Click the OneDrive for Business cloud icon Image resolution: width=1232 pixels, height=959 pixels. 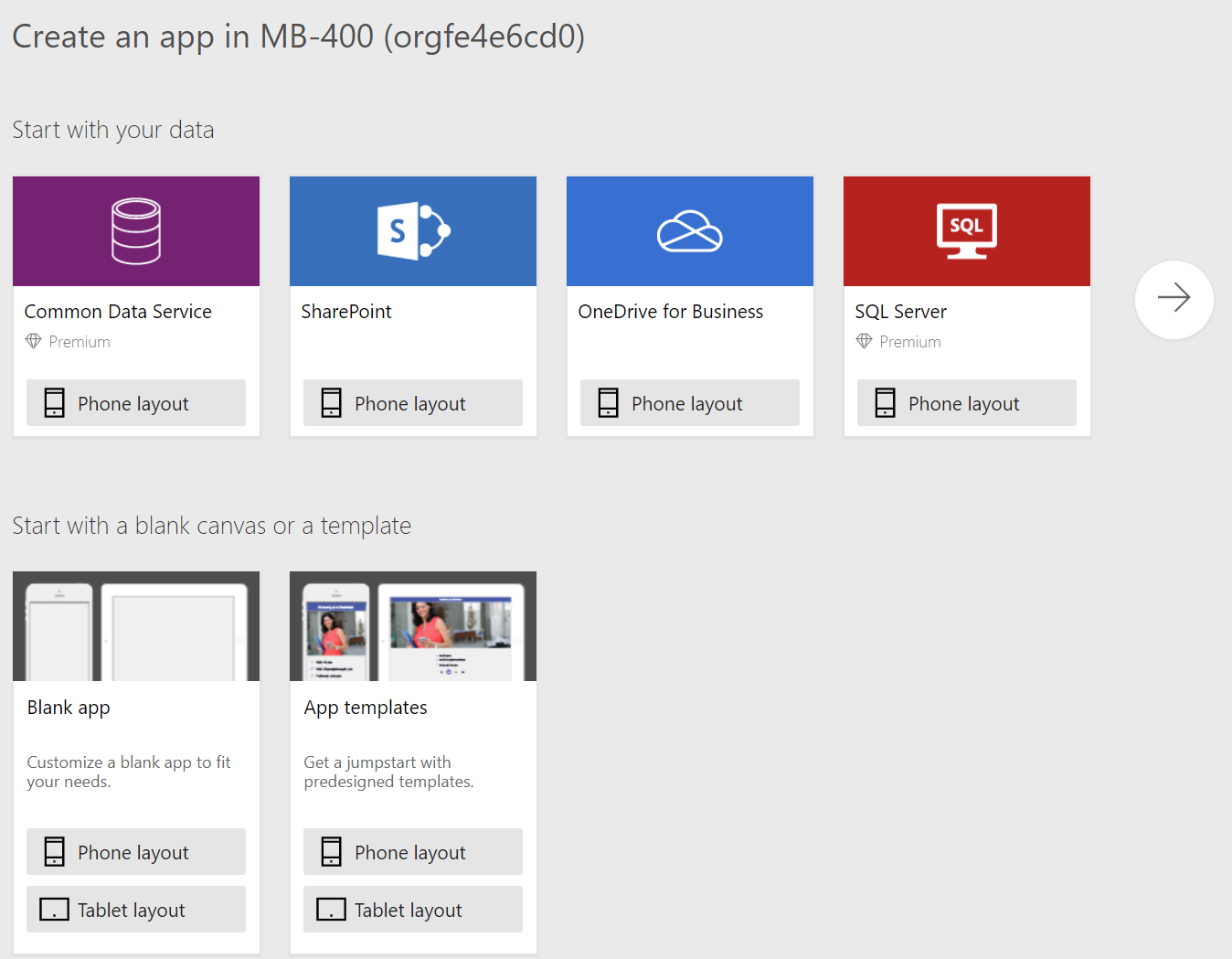click(690, 231)
